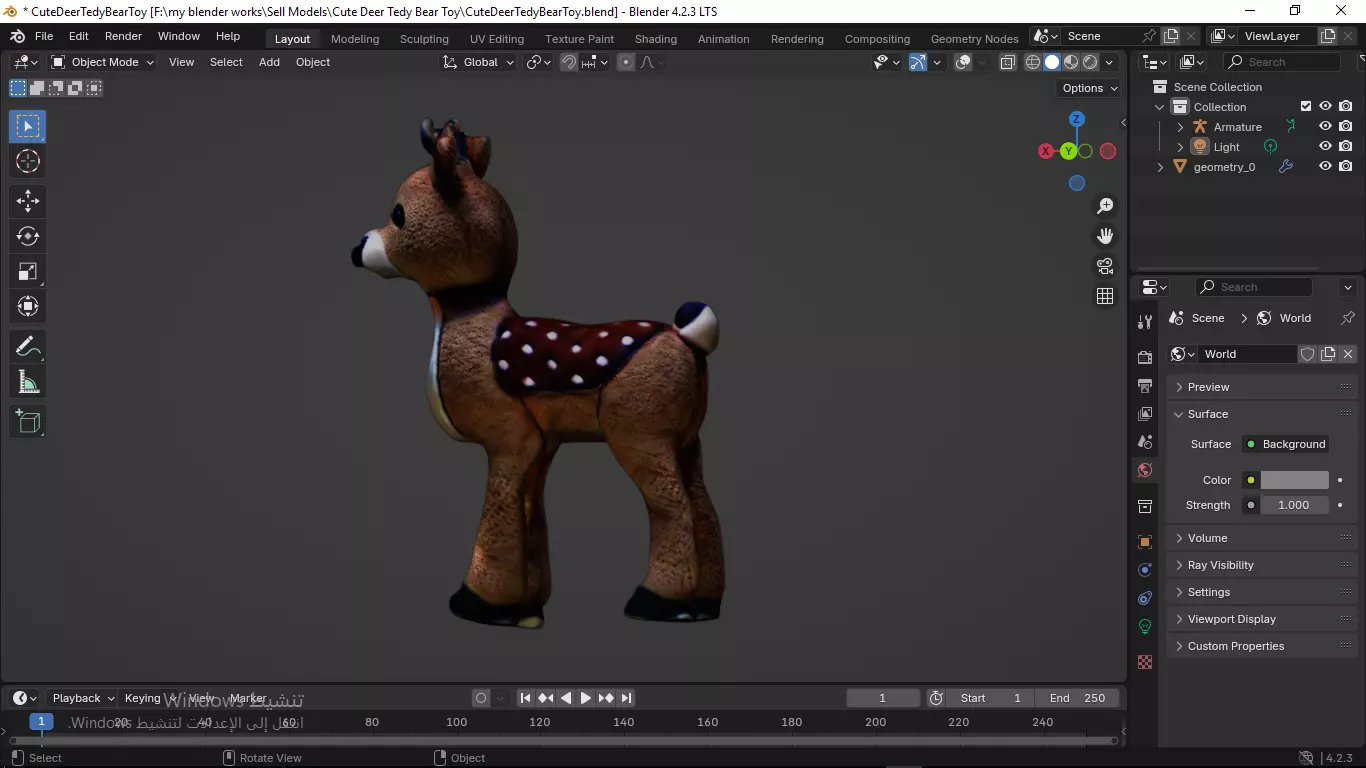The height and width of the screenshot is (768, 1366).
Task: Collapse the Surface panel
Action: pyautogui.click(x=1262, y=414)
